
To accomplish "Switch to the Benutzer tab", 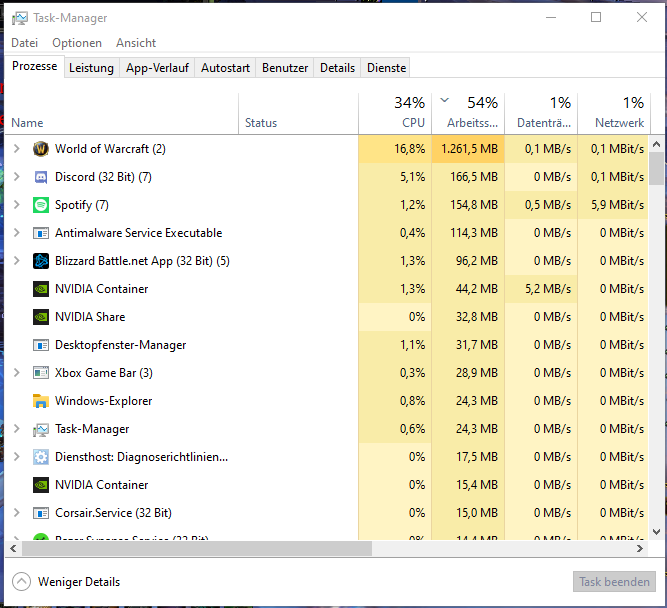I will click(x=285, y=68).
